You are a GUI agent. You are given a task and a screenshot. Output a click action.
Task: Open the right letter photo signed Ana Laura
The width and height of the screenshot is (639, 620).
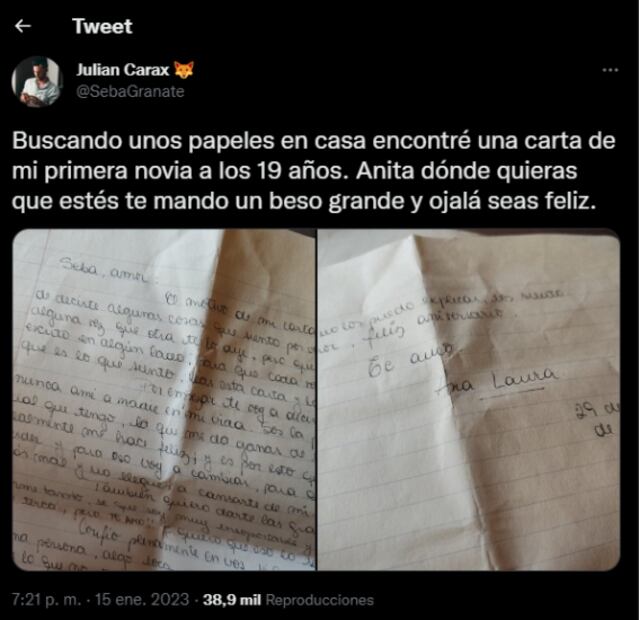469,399
